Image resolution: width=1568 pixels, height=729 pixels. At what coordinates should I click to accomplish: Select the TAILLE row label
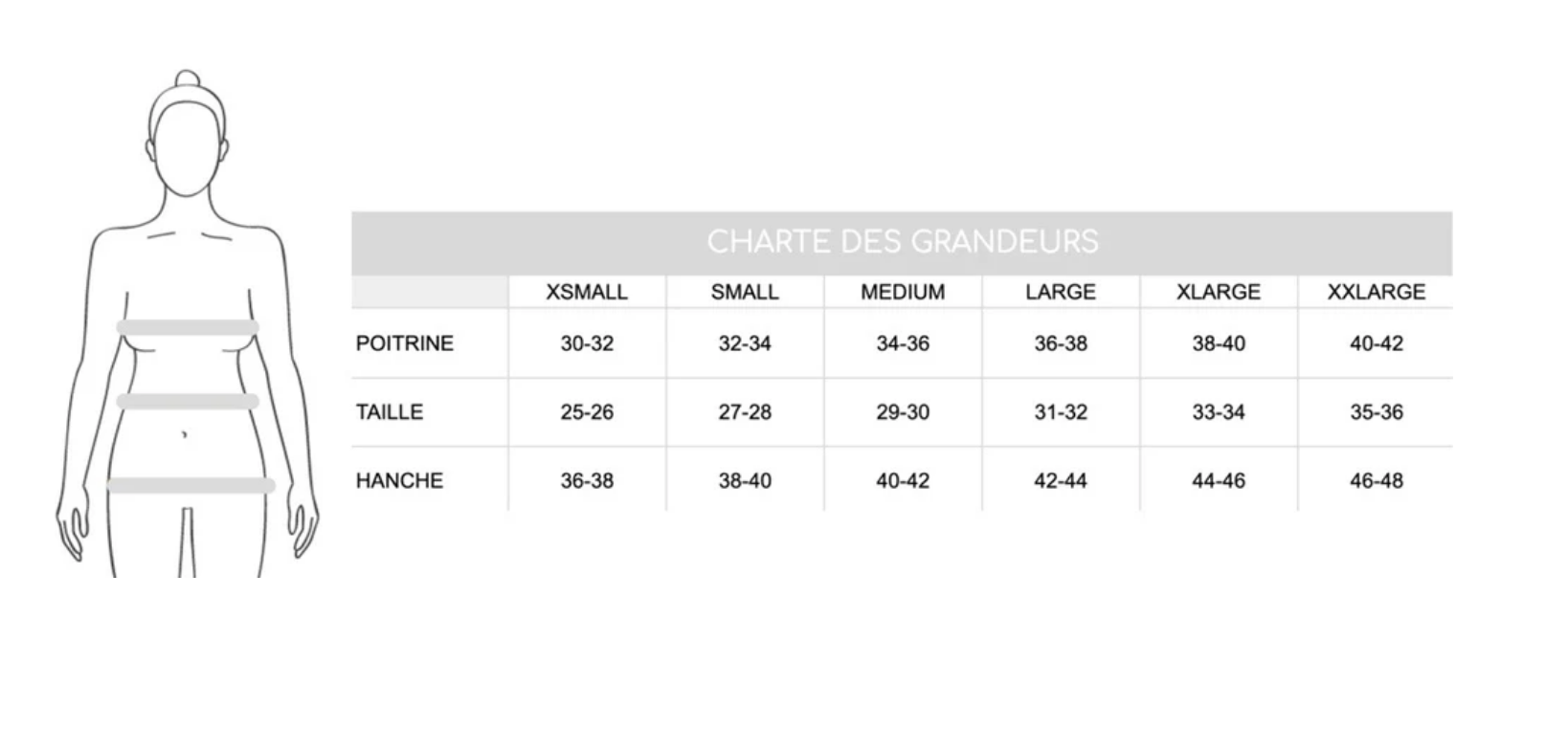pyautogui.click(x=390, y=412)
